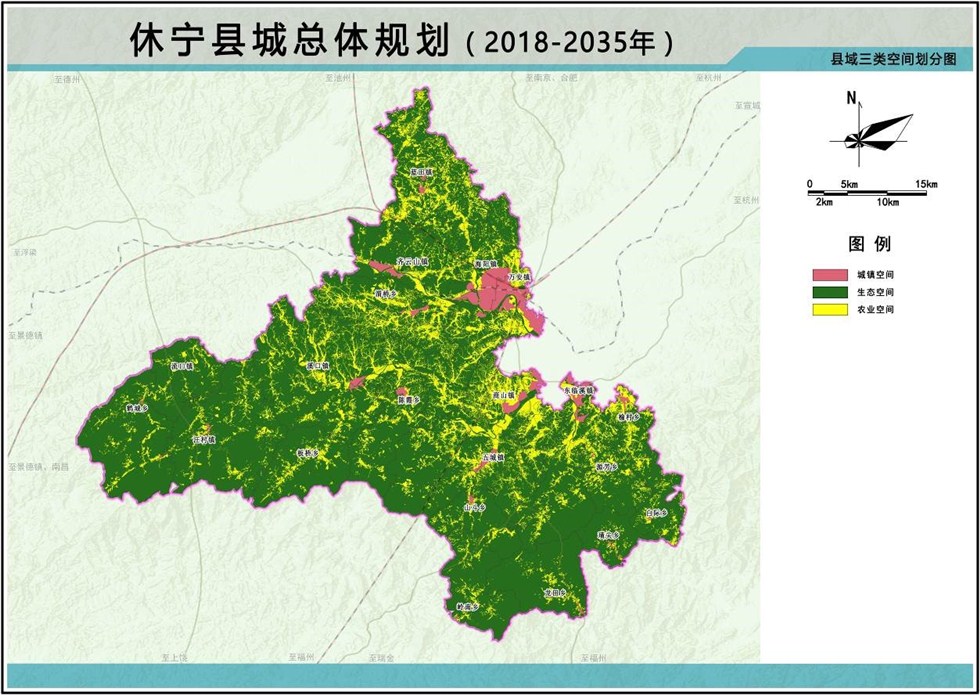The width and height of the screenshot is (980, 695).
Task: Select the 城镇空间 legend label
Action: [875, 275]
